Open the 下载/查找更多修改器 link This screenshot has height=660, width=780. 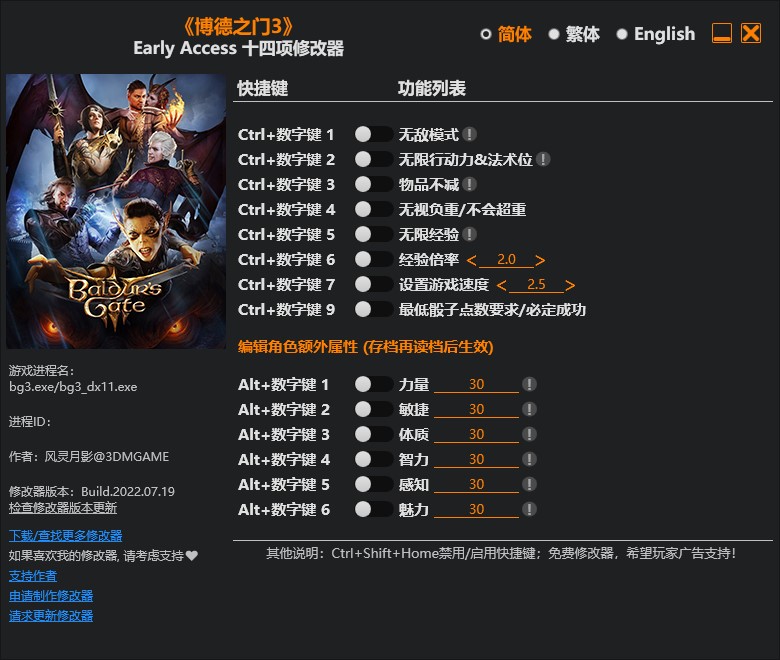coord(66,536)
